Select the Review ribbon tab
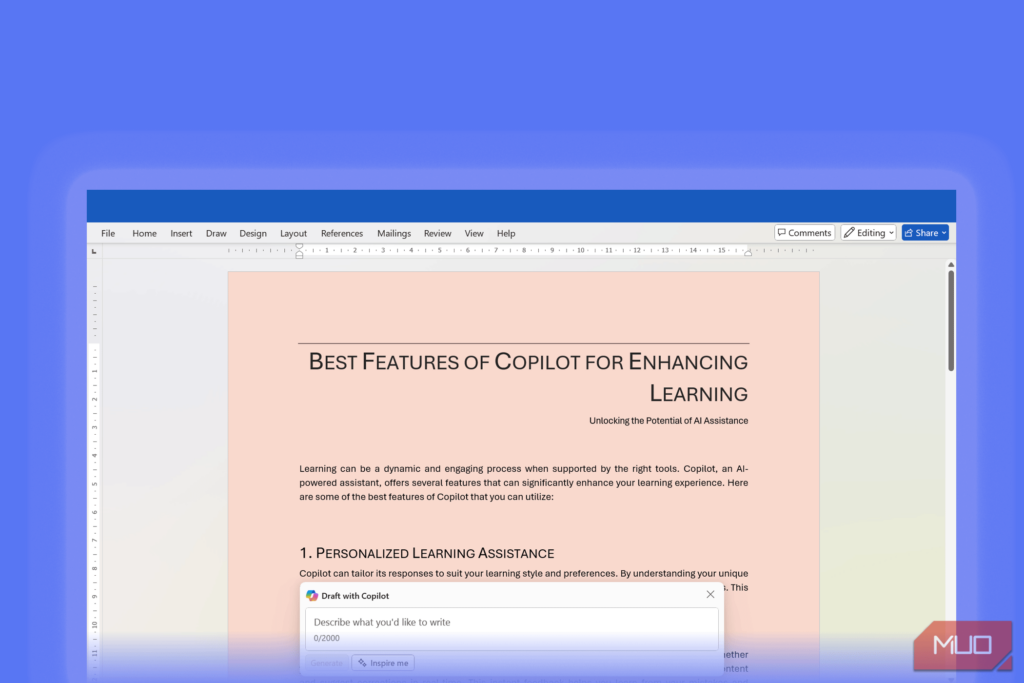This screenshot has width=1024, height=683. pos(437,232)
